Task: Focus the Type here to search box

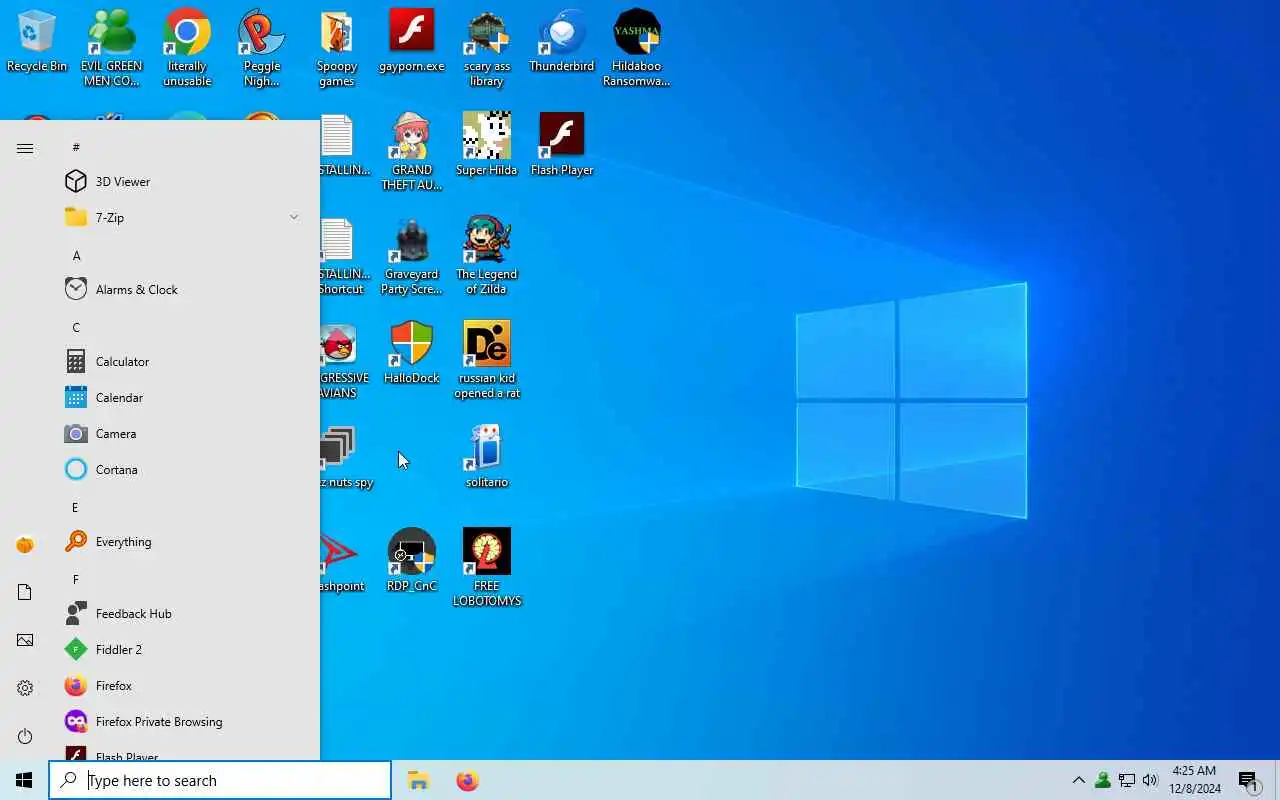Action: pyautogui.click(x=220, y=780)
